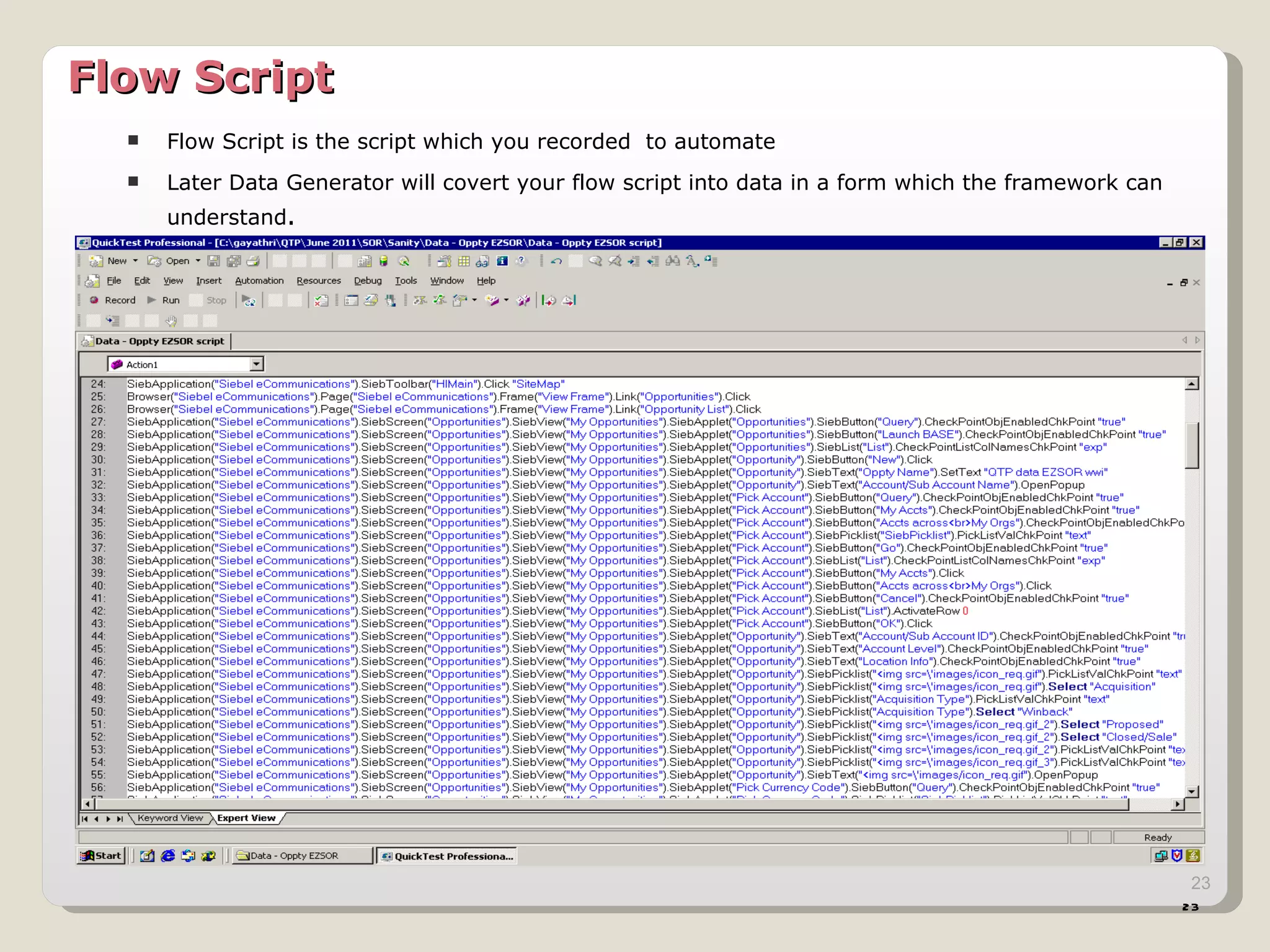The width and height of the screenshot is (1270, 952).
Task: Click the End Transaction icon
Action: click(569, 301)
